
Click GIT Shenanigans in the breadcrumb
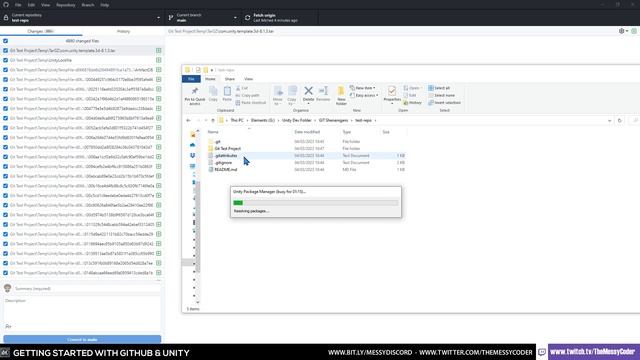(x=333, y=120)
